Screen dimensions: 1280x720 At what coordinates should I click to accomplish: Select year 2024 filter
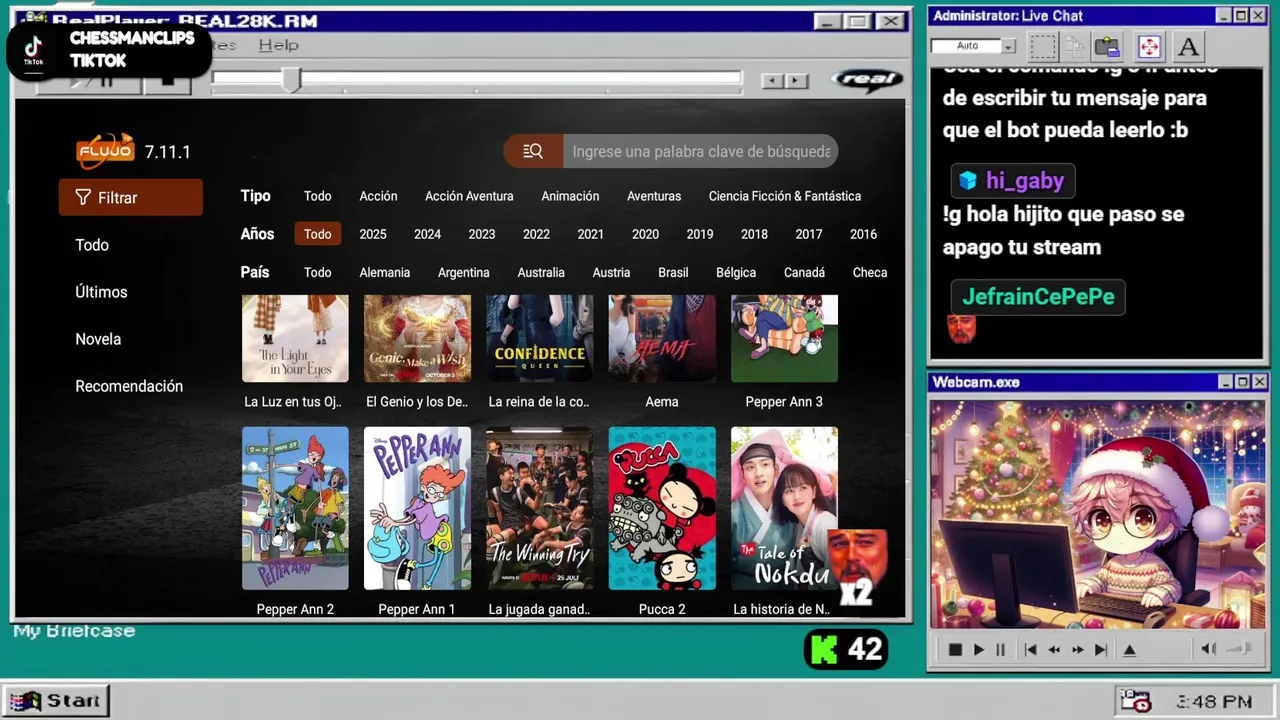(427, 234)
